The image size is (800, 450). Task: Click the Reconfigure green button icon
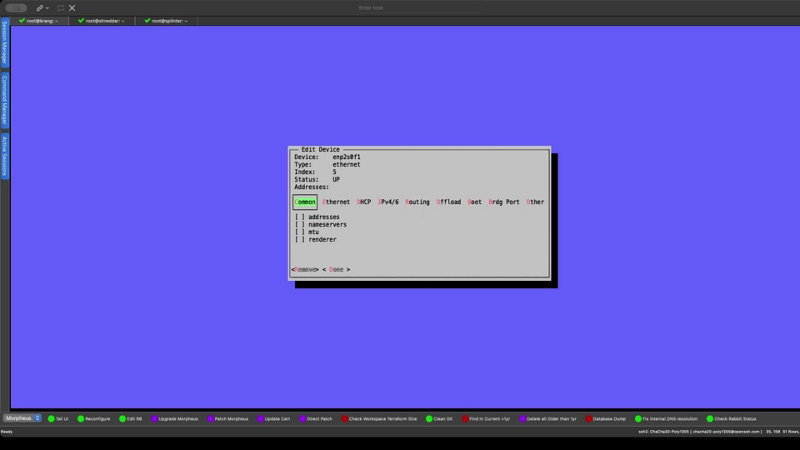79,418
